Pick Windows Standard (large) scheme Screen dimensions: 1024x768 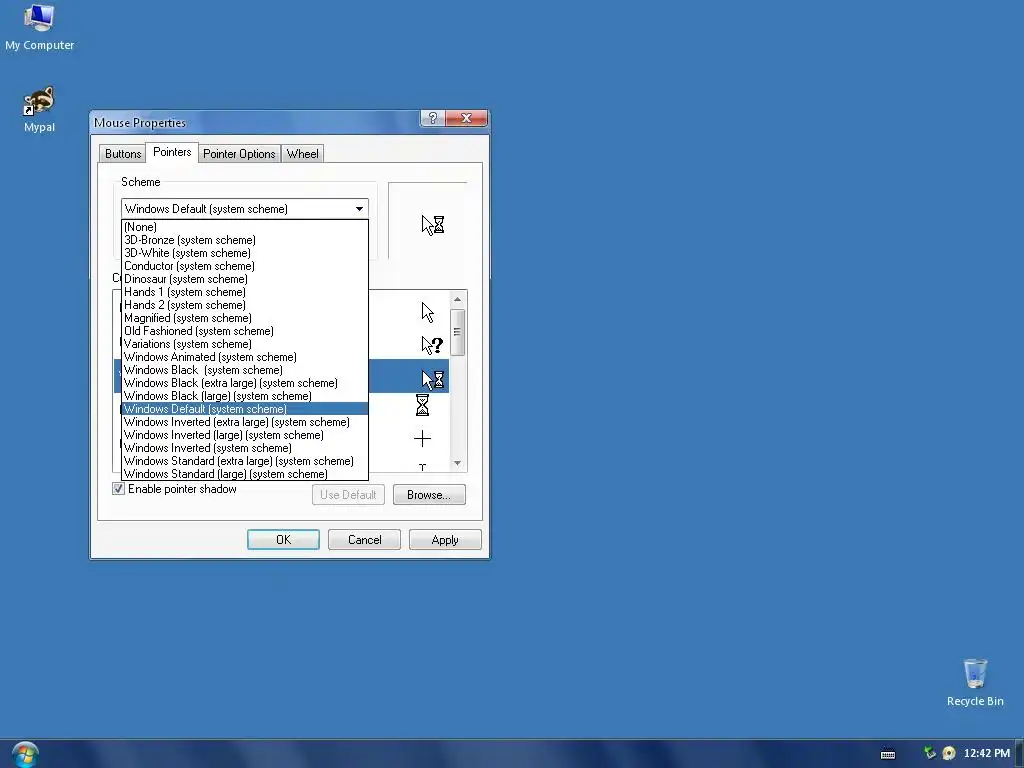pos(245,474)
